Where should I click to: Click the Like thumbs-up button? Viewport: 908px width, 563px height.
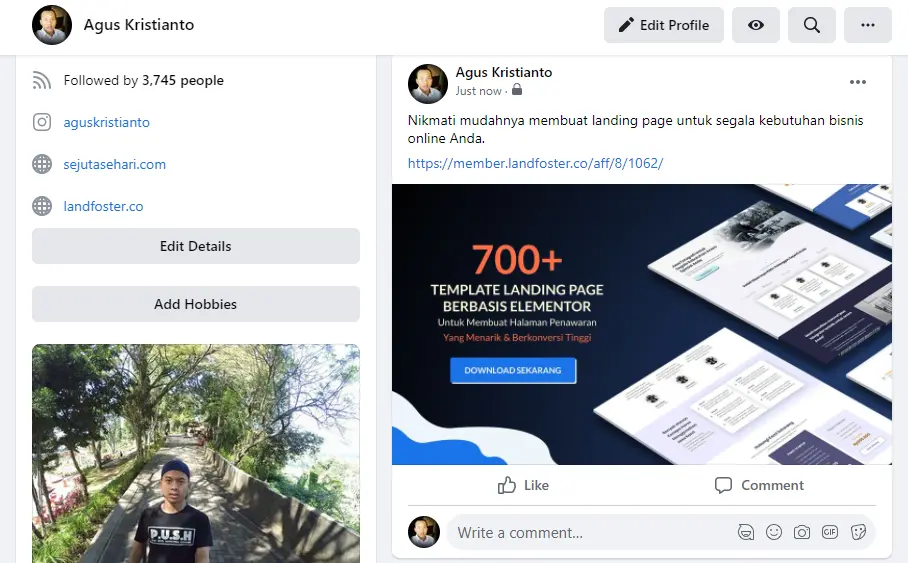click(x=523, y=485)
